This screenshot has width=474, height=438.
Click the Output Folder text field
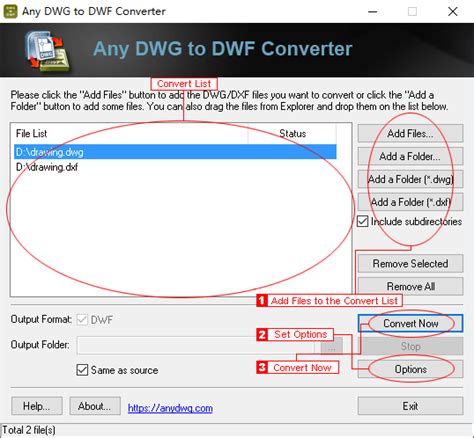pyautogui.click(x=197, y=345)
